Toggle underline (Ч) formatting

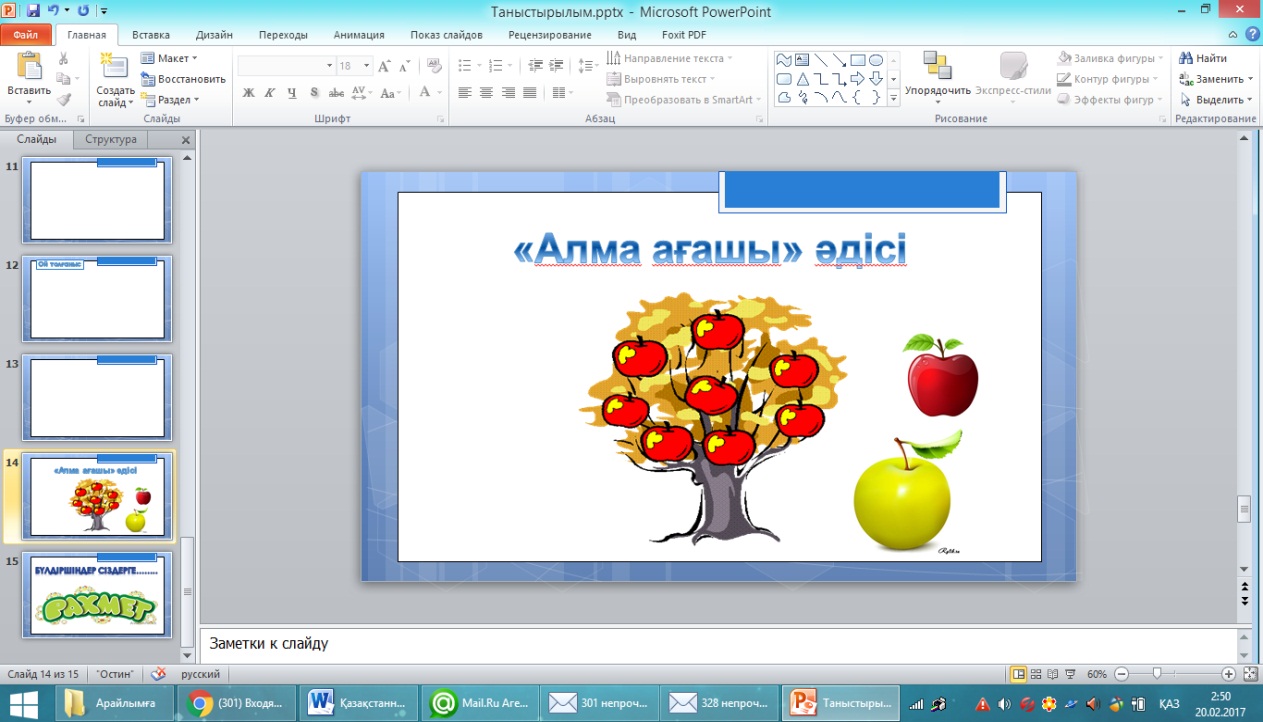(x=292, y=93)
